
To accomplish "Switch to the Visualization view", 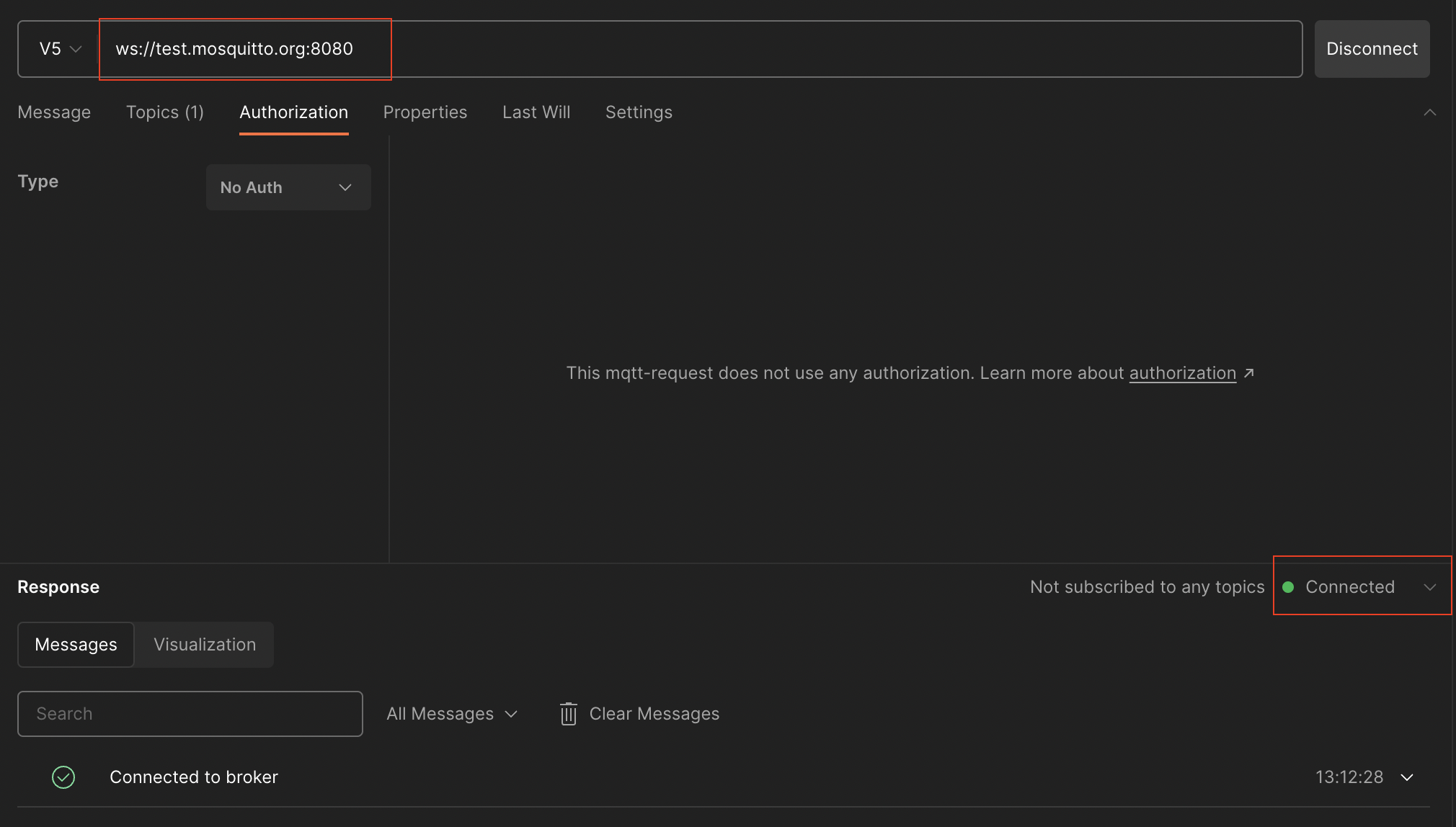I will tap(204, 645).
